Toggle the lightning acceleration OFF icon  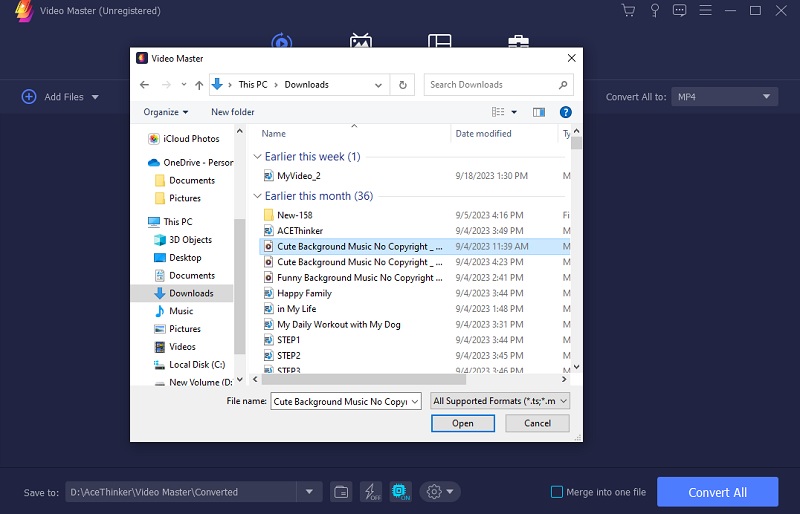[x=371, y=492]
